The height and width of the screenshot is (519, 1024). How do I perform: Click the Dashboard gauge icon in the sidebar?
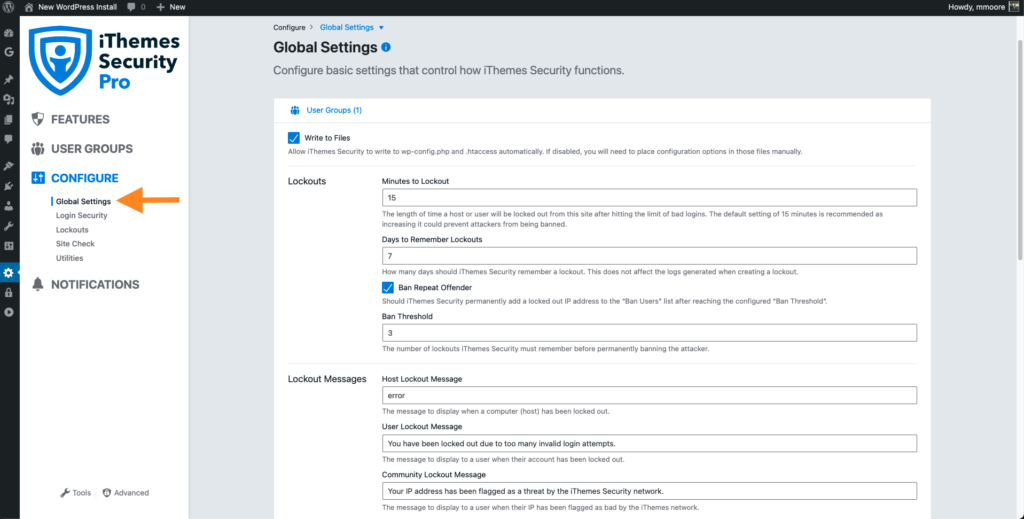(x=8, y=33)
